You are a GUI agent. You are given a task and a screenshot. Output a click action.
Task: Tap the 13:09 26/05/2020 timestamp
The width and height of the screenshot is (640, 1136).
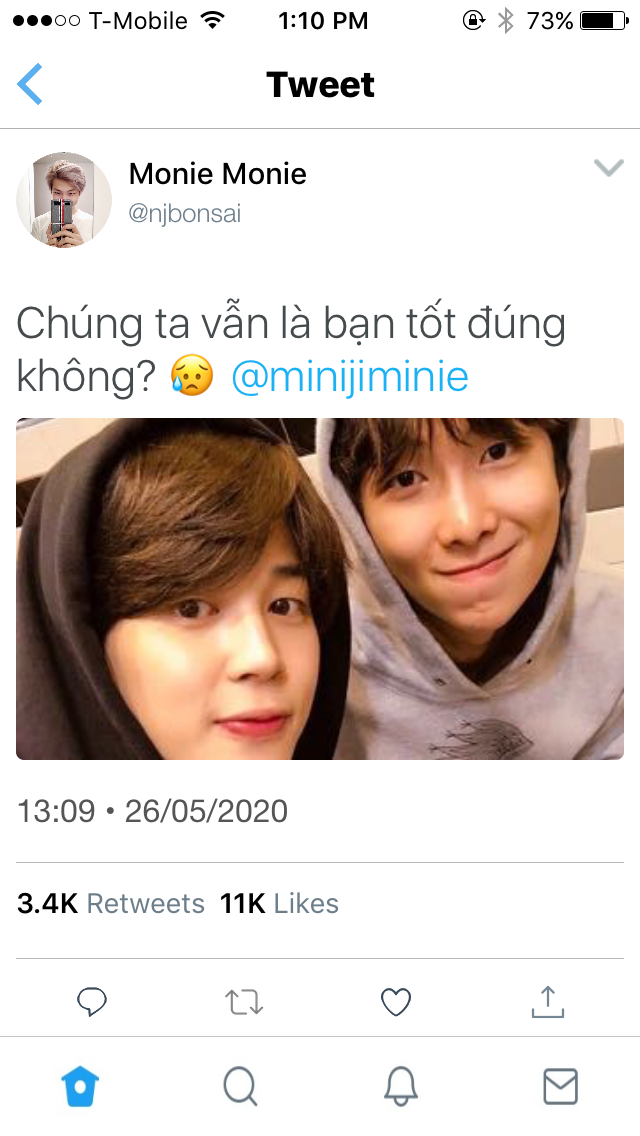tap(152, 811)
